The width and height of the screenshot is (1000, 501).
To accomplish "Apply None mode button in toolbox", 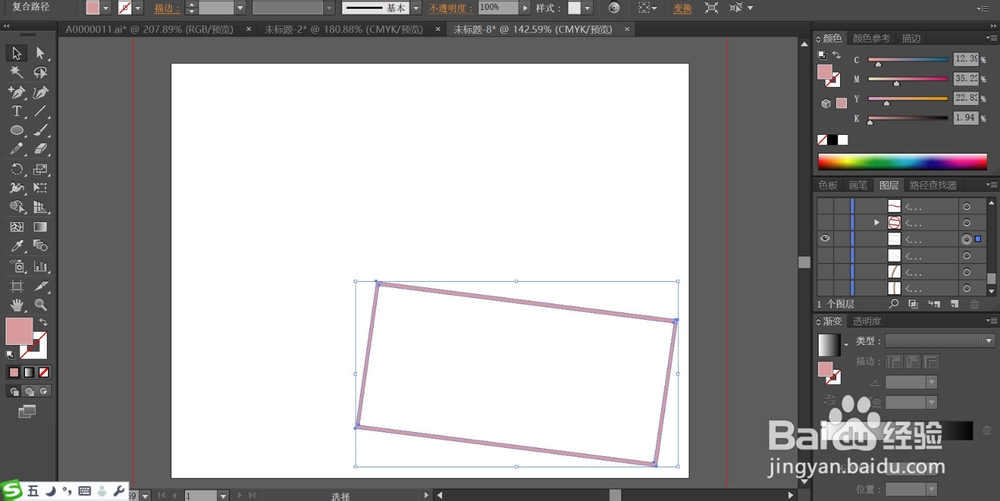I will pos(43,372).
